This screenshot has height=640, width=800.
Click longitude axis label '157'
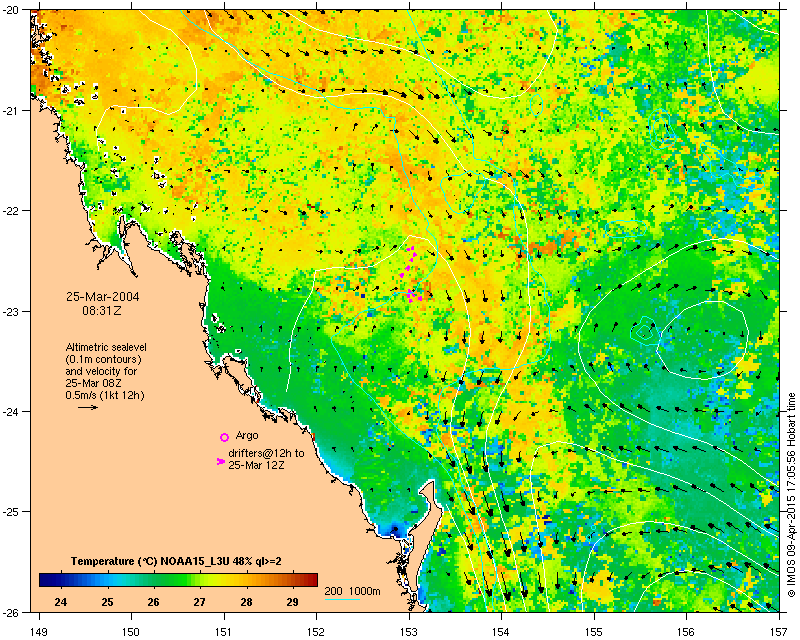779,632
